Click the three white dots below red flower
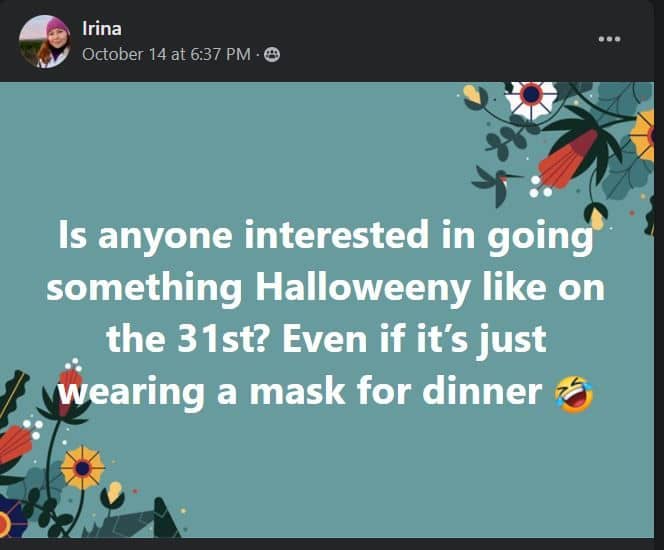 pos(539,187)
